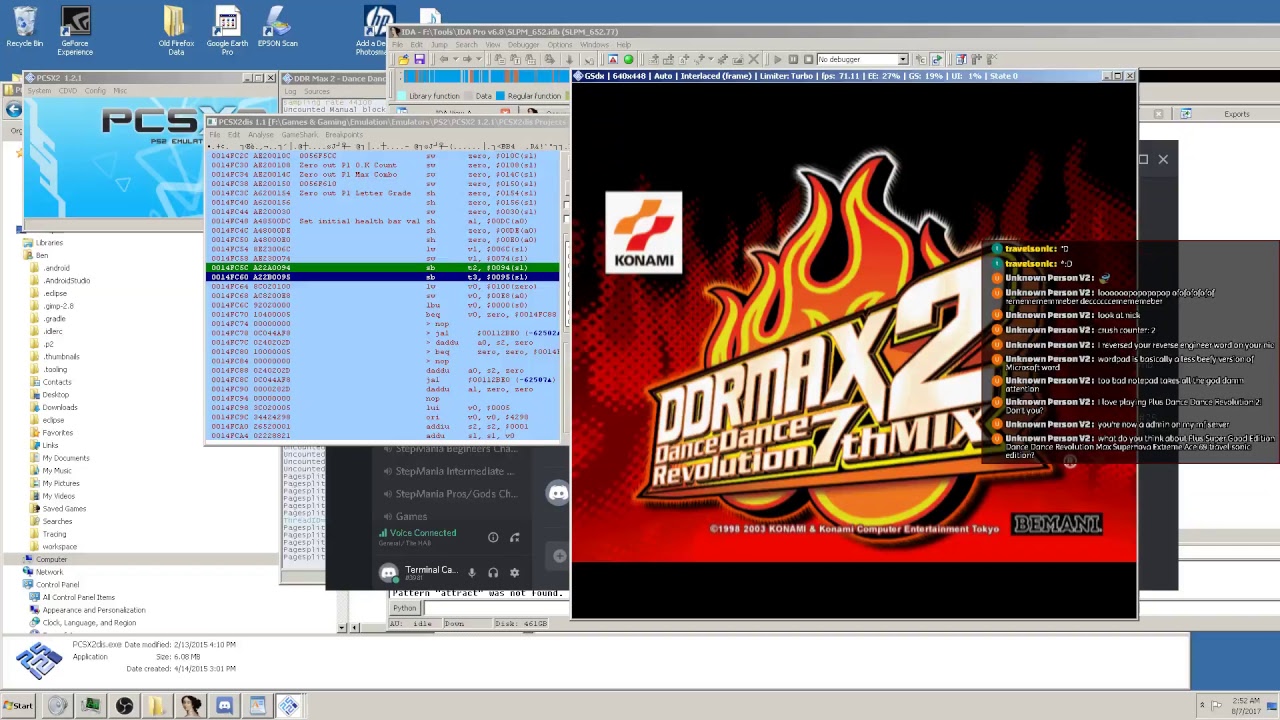Open the OBS Studio taskbar icon

coord(124,706)
